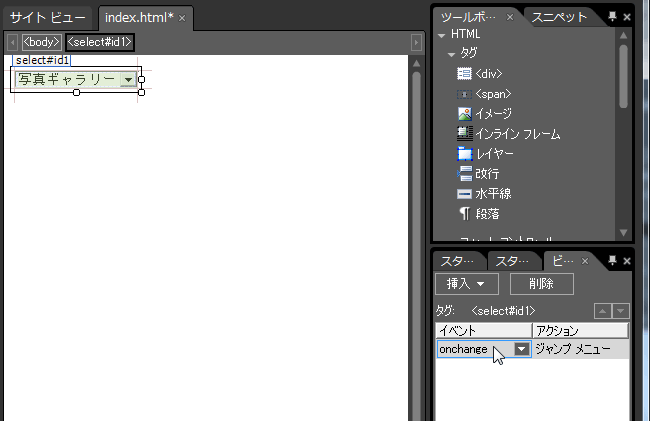Close the ツールボックス tab

[510, 17]
